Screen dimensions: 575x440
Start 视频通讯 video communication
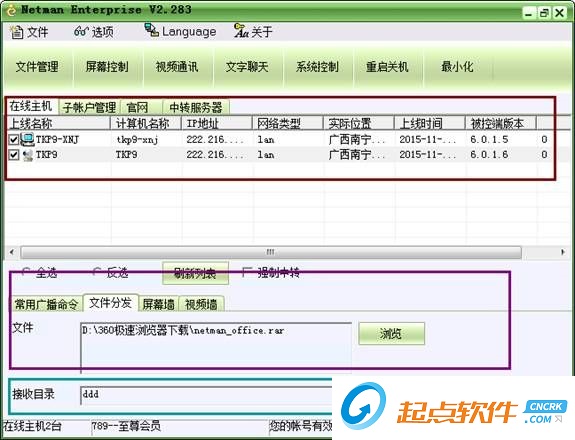[177, 67]
